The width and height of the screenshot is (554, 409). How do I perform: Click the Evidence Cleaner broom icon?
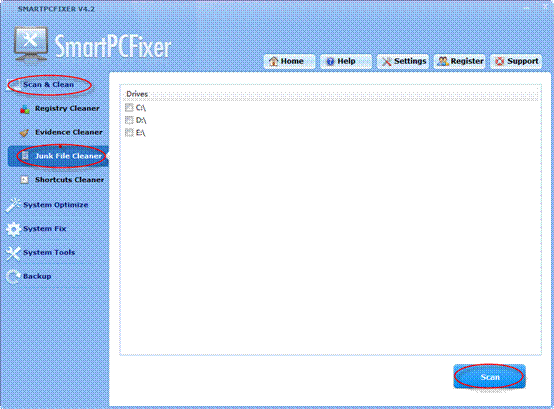click(24, 133)
